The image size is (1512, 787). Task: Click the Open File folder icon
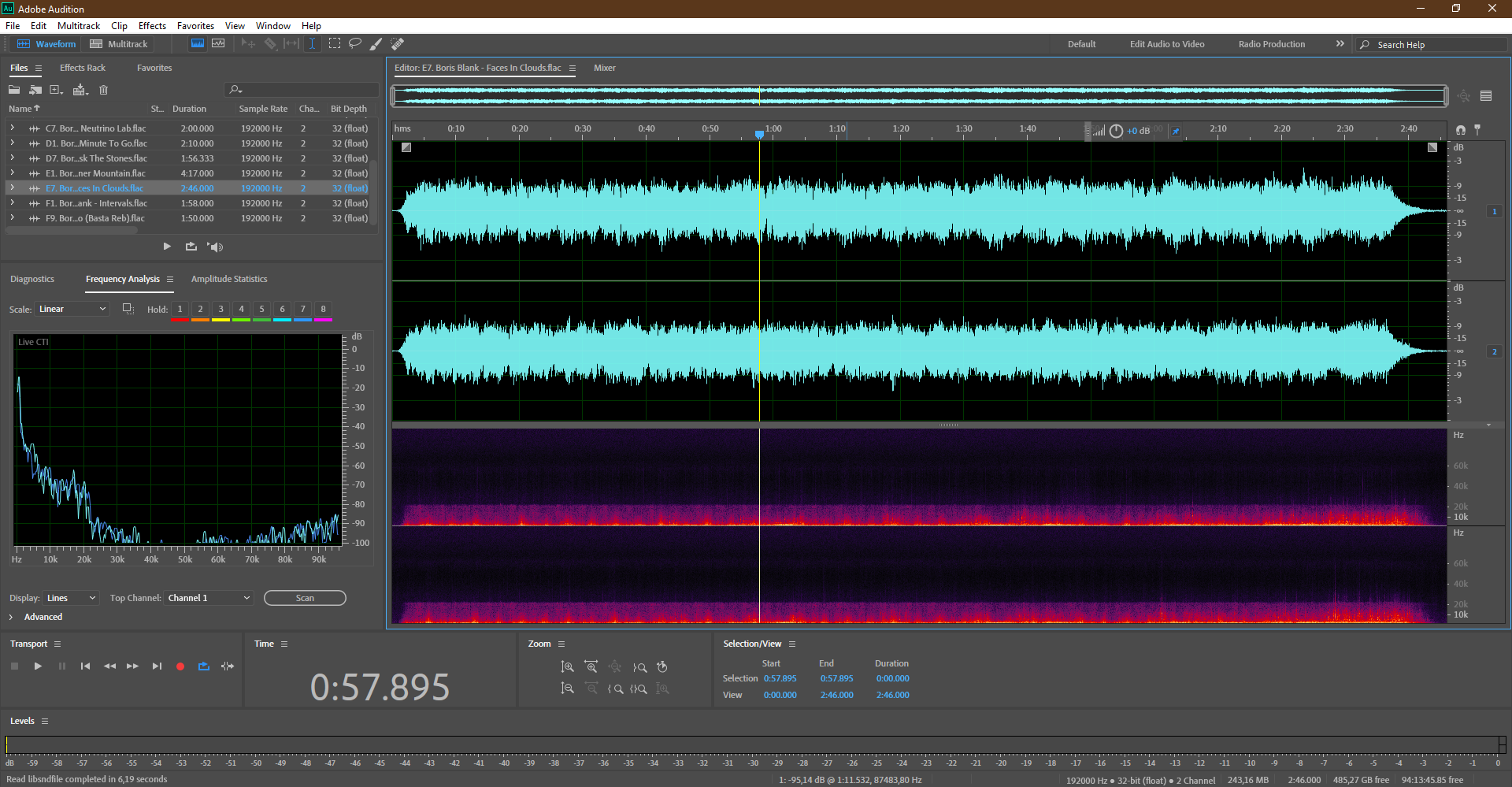point(14,90)
